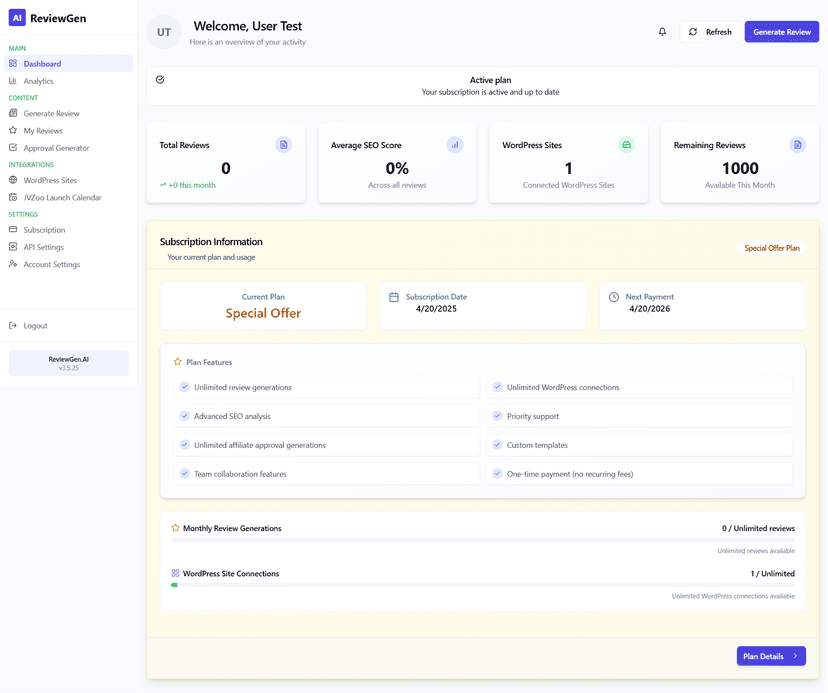The image size is (828, 693).
Task: Click the Total Reviews document icon
Action: (x=284, y=145)
